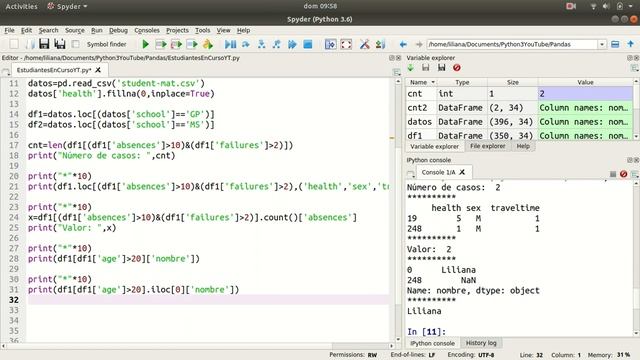Viewport: 640px width, 360px height.
Task: Select cnt2 DataFrame value cell
Action: [585, 108]
